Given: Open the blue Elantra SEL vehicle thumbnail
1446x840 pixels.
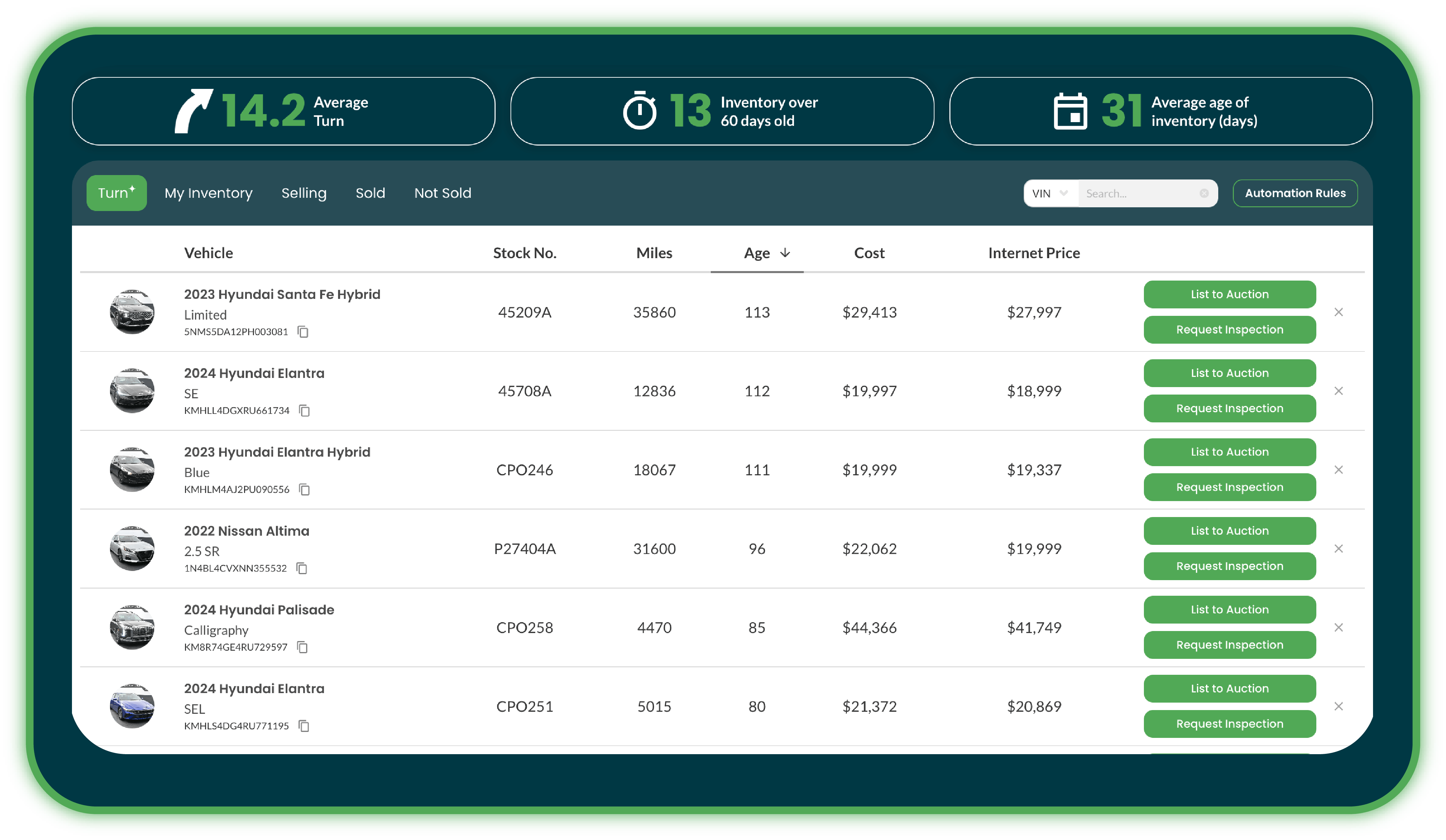Looking at the screenshot, I should tap(132, 706).
